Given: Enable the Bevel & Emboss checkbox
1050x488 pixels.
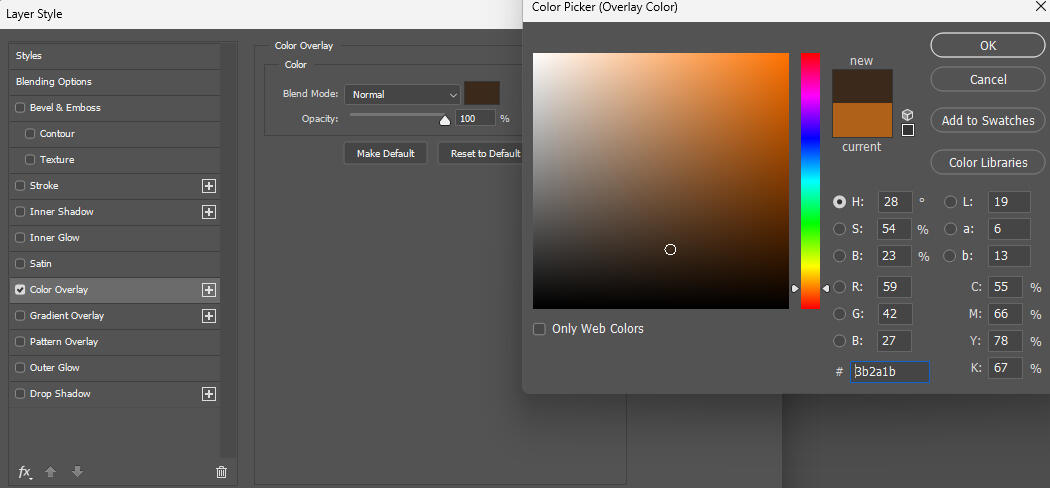Looking at the screenshot, I should click(20, 108).
